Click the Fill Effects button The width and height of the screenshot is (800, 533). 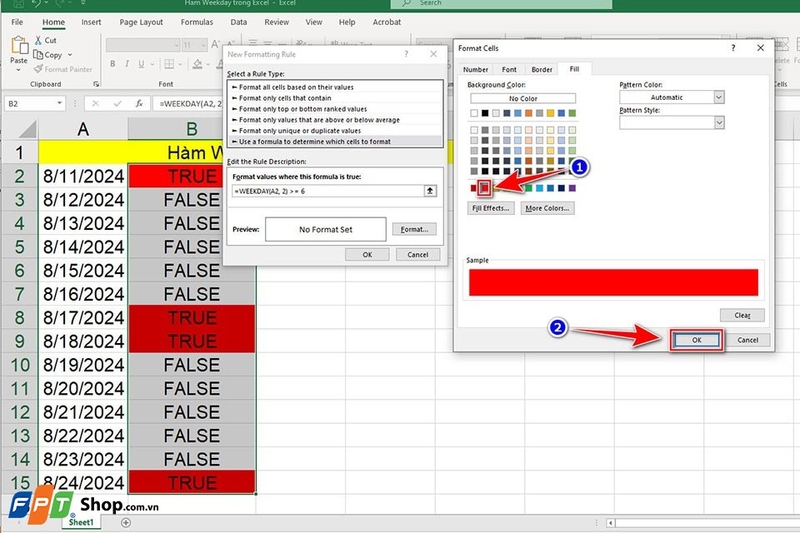pos(490,208)
